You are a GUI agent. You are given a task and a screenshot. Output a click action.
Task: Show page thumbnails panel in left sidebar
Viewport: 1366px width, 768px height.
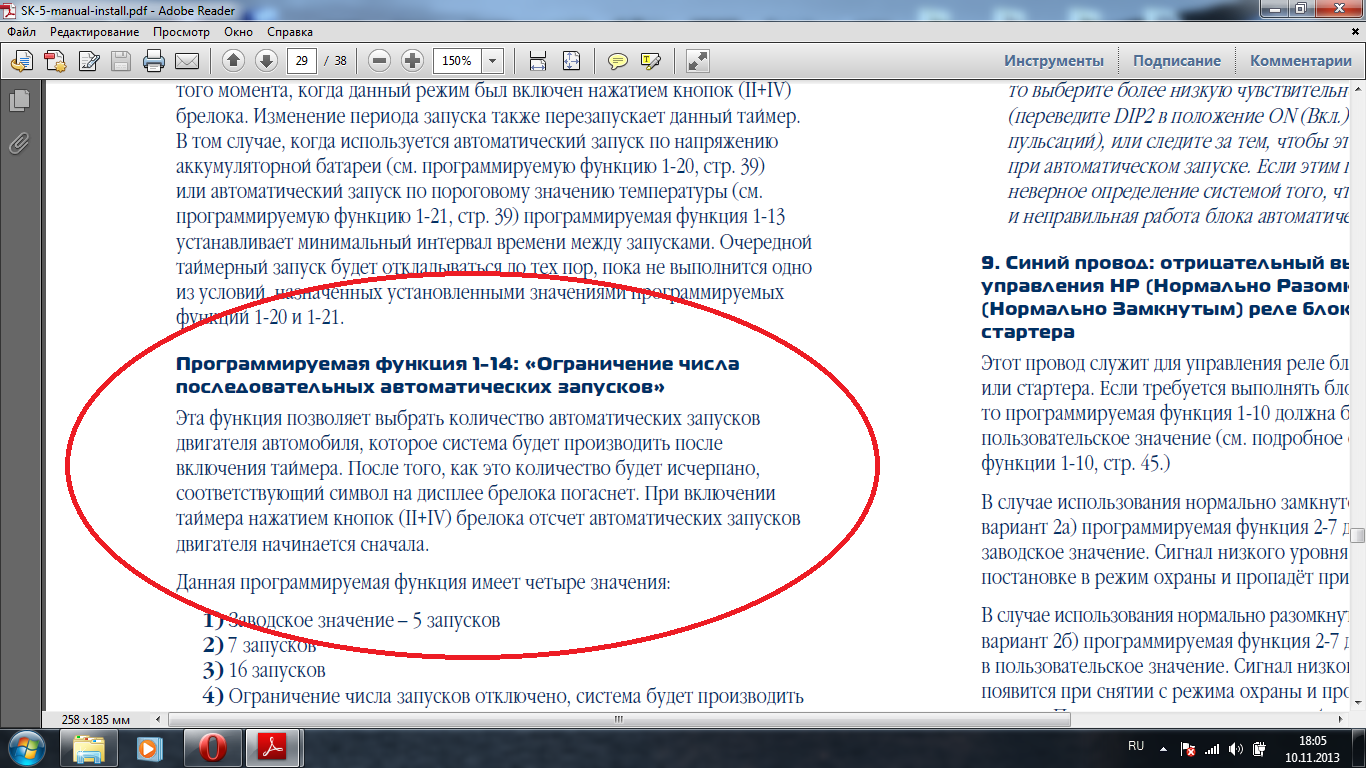click(18, 101)
